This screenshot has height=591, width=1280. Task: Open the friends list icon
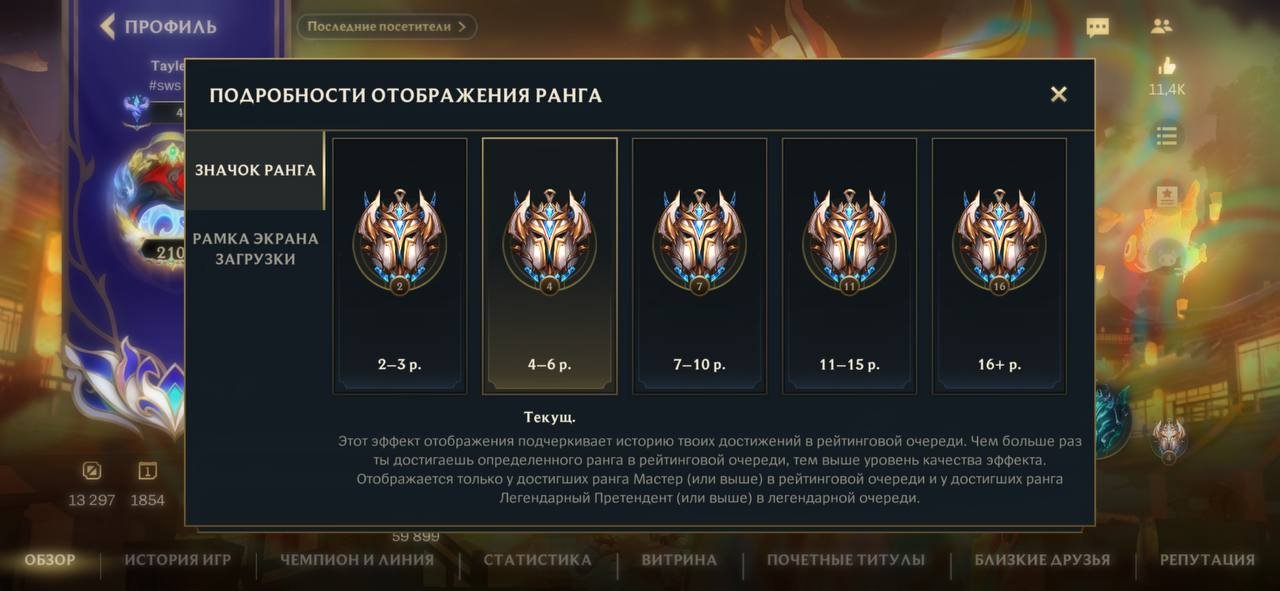pos(1161,27)
